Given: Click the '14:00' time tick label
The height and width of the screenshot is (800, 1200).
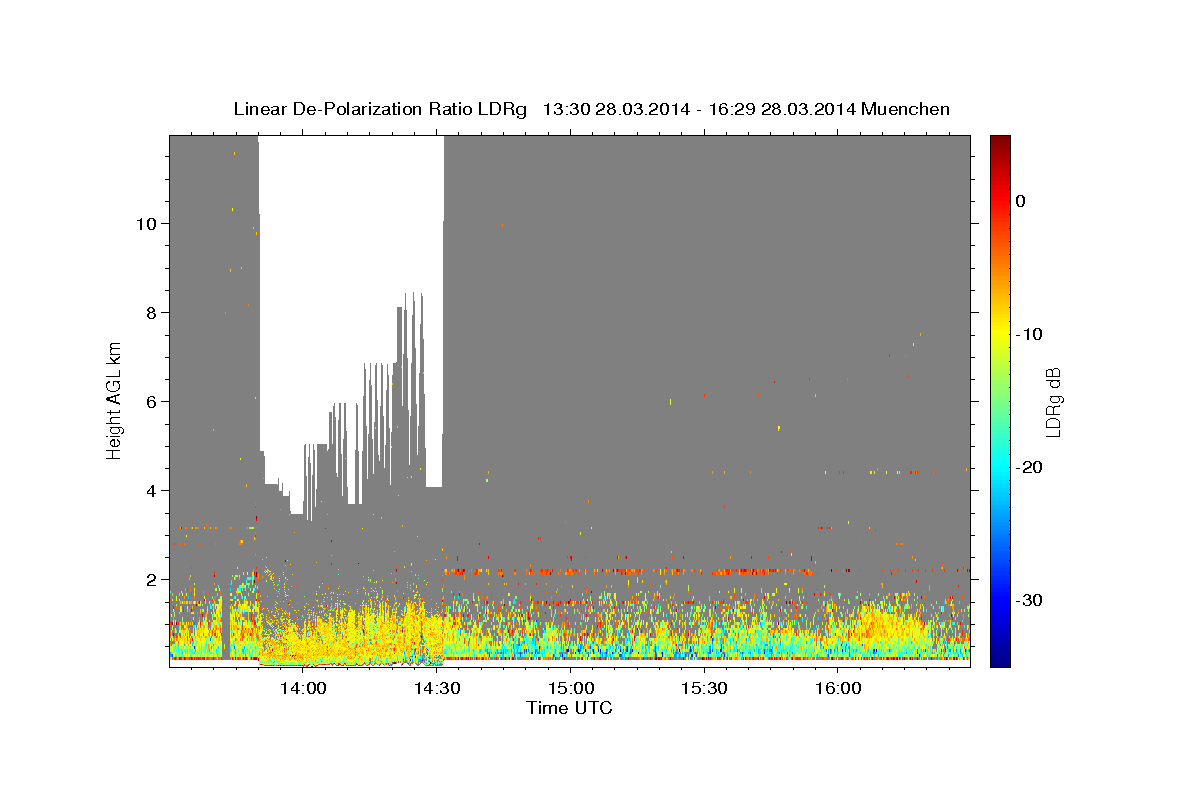Looking at the screenshot, I should tap(302, 689).
